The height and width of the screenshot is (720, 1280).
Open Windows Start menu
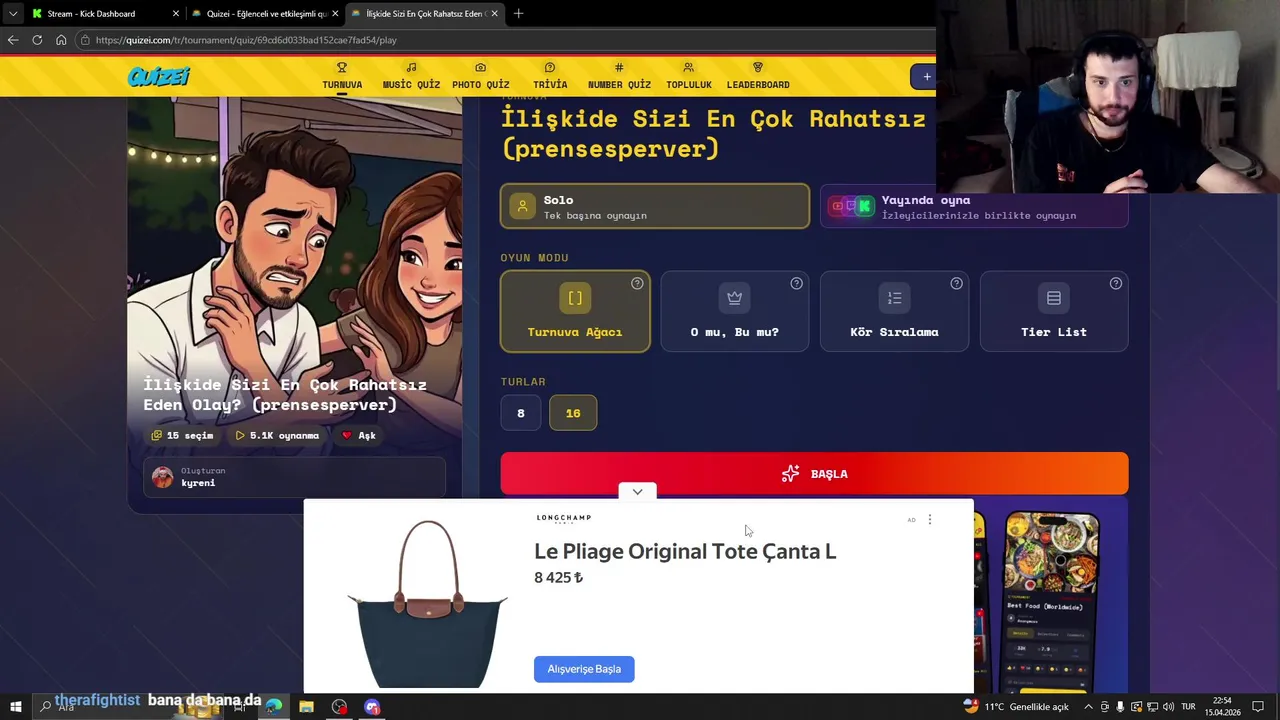pos(16,707)
